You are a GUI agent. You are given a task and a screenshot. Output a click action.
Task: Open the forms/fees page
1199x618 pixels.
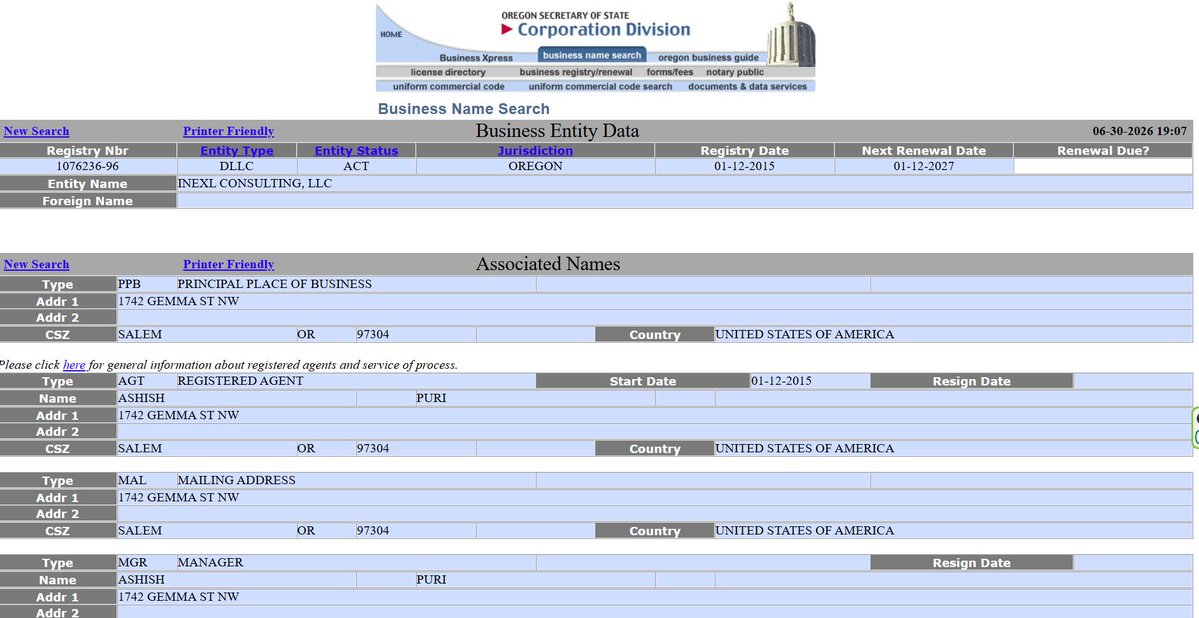[x=670, y=72]
